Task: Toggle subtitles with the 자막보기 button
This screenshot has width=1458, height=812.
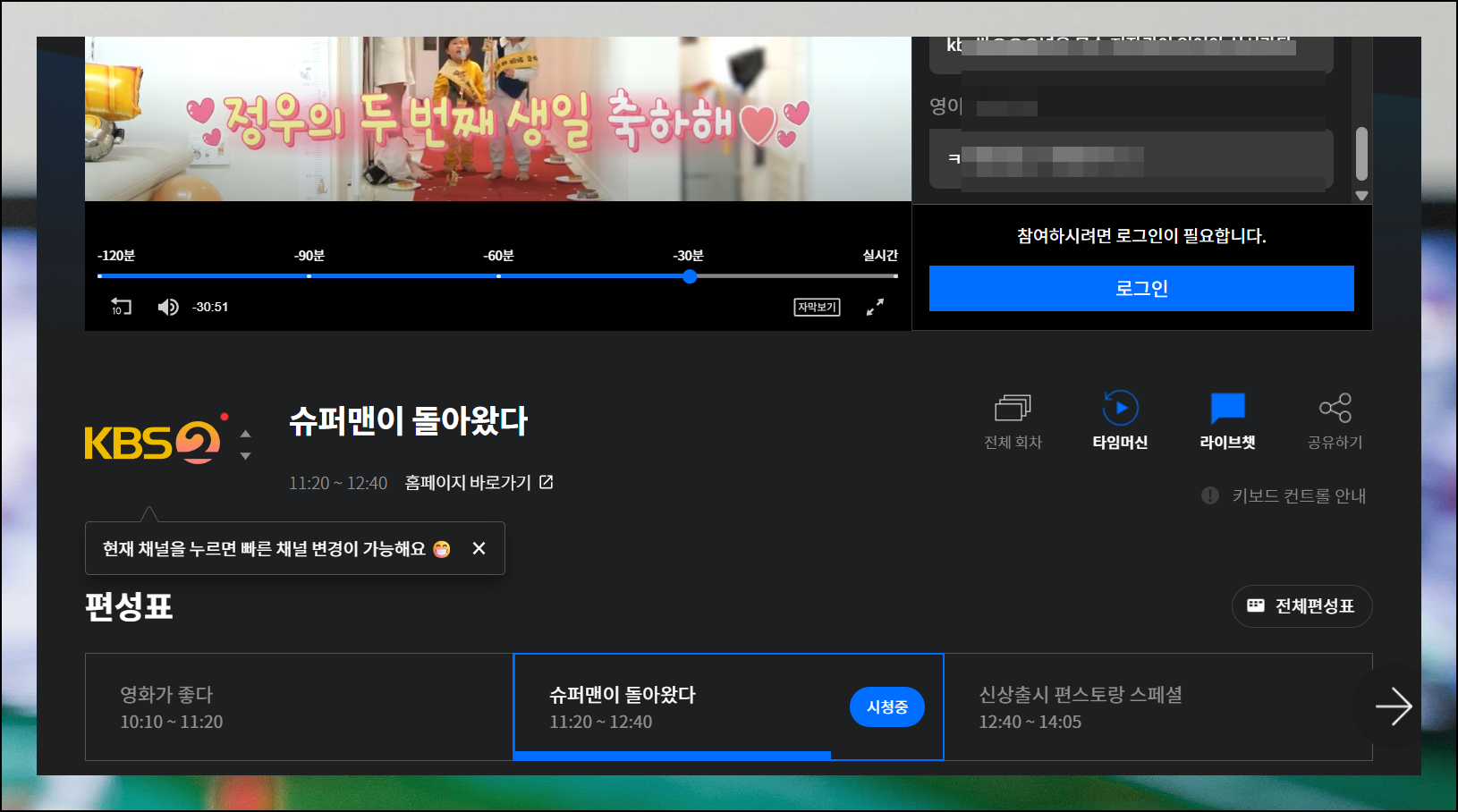Action: tap(817, 307)
